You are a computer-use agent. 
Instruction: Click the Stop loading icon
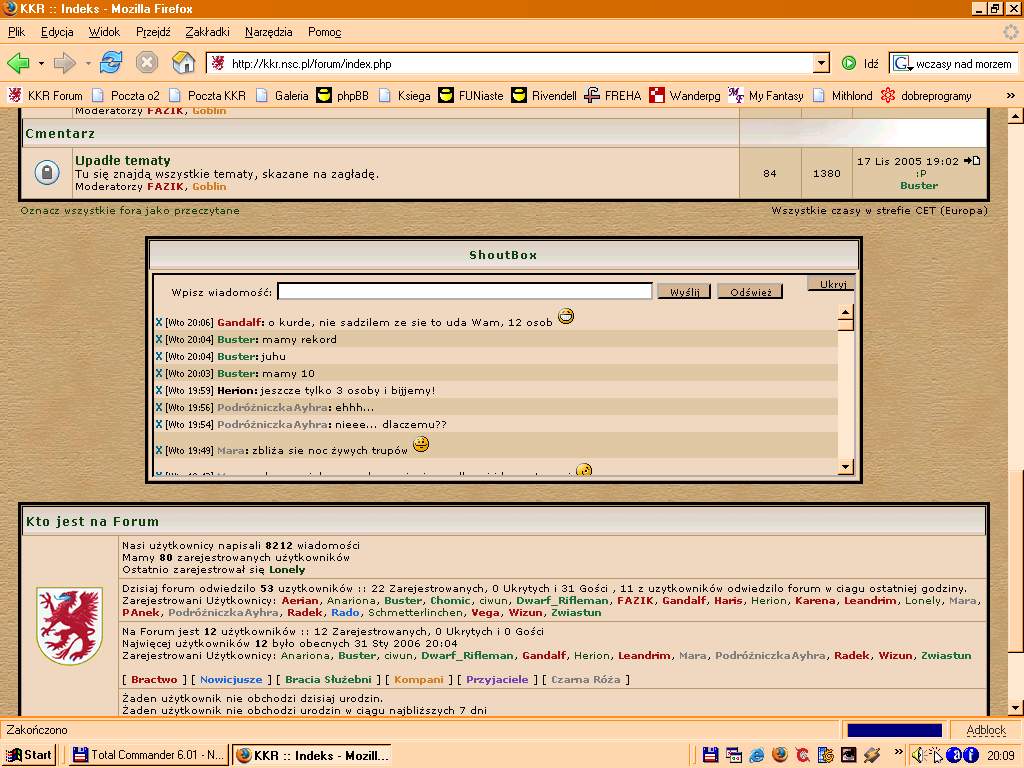pos(147,63)
